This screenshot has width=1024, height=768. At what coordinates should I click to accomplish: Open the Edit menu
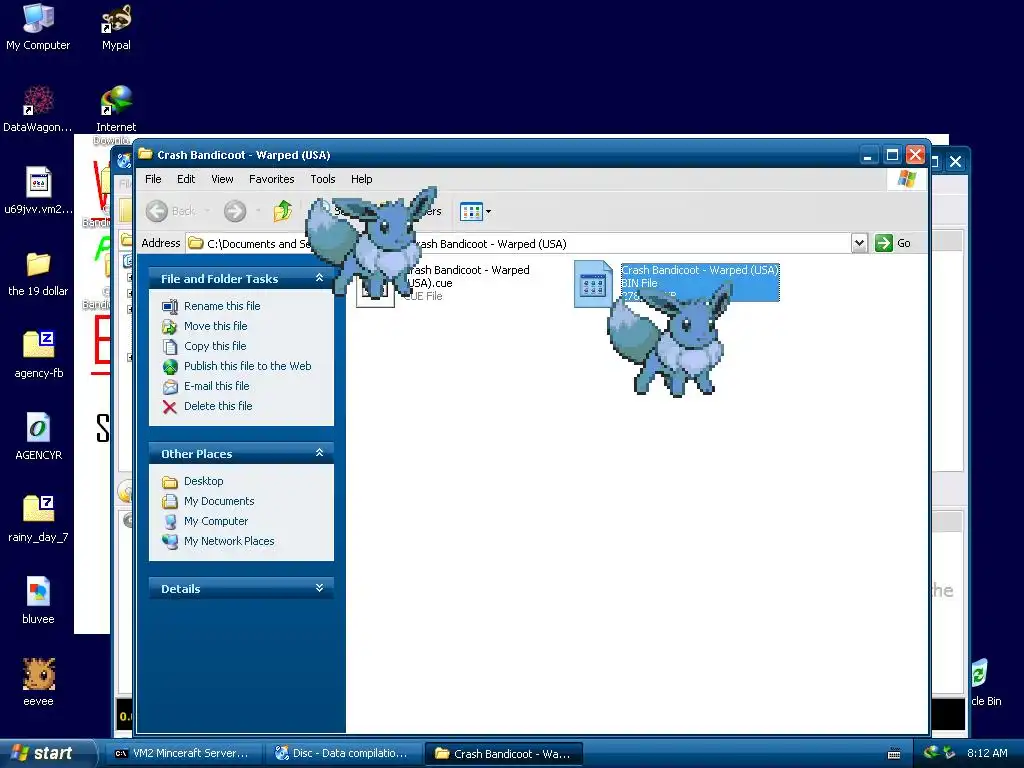click(186, 179)
